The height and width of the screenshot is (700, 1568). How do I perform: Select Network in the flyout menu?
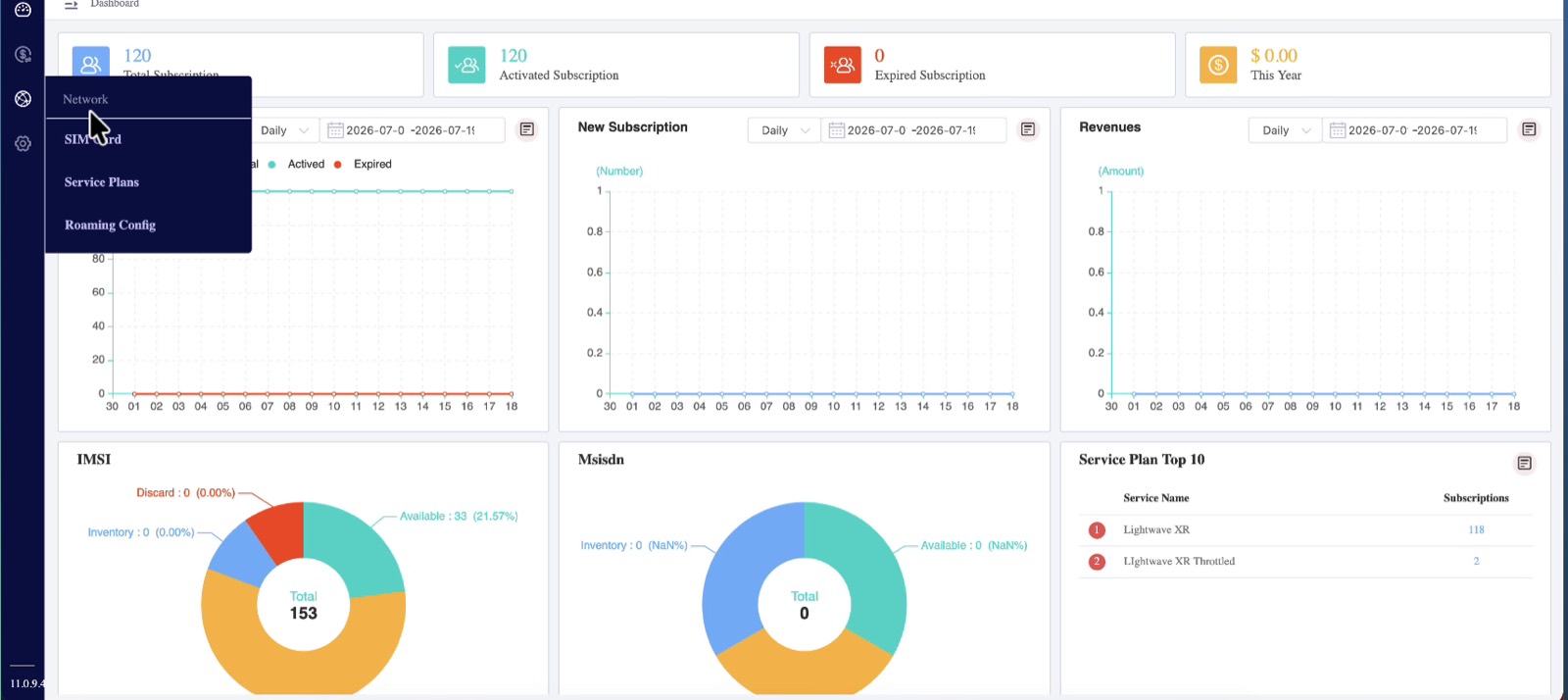pyautogui.click(x=85, y=99)
